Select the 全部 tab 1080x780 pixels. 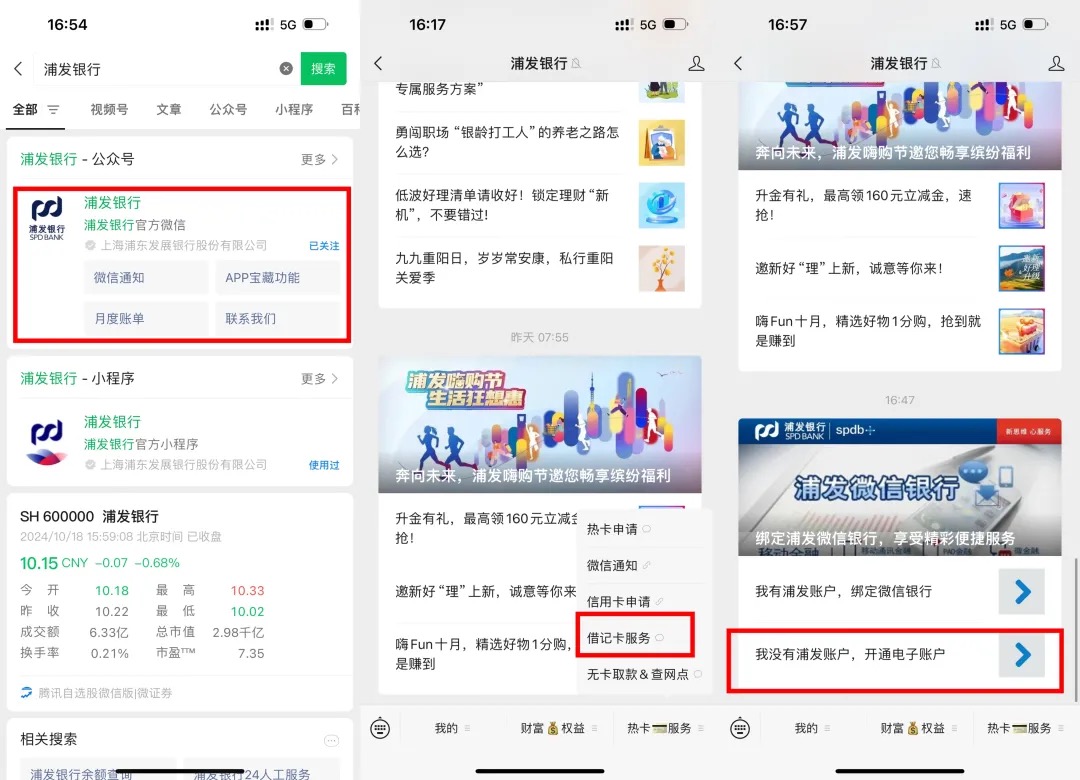25,110
